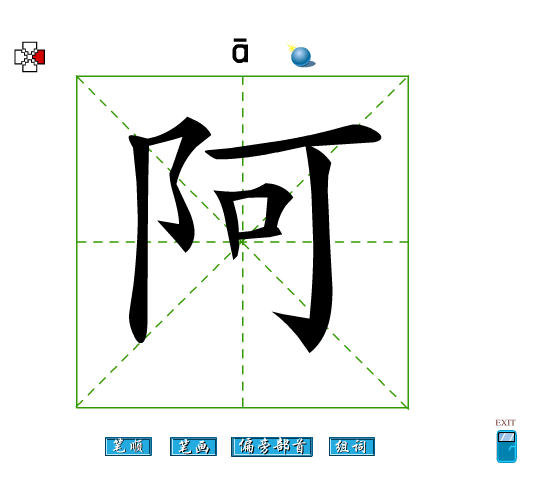Open the 笔画 strokes button

(193, 447)
